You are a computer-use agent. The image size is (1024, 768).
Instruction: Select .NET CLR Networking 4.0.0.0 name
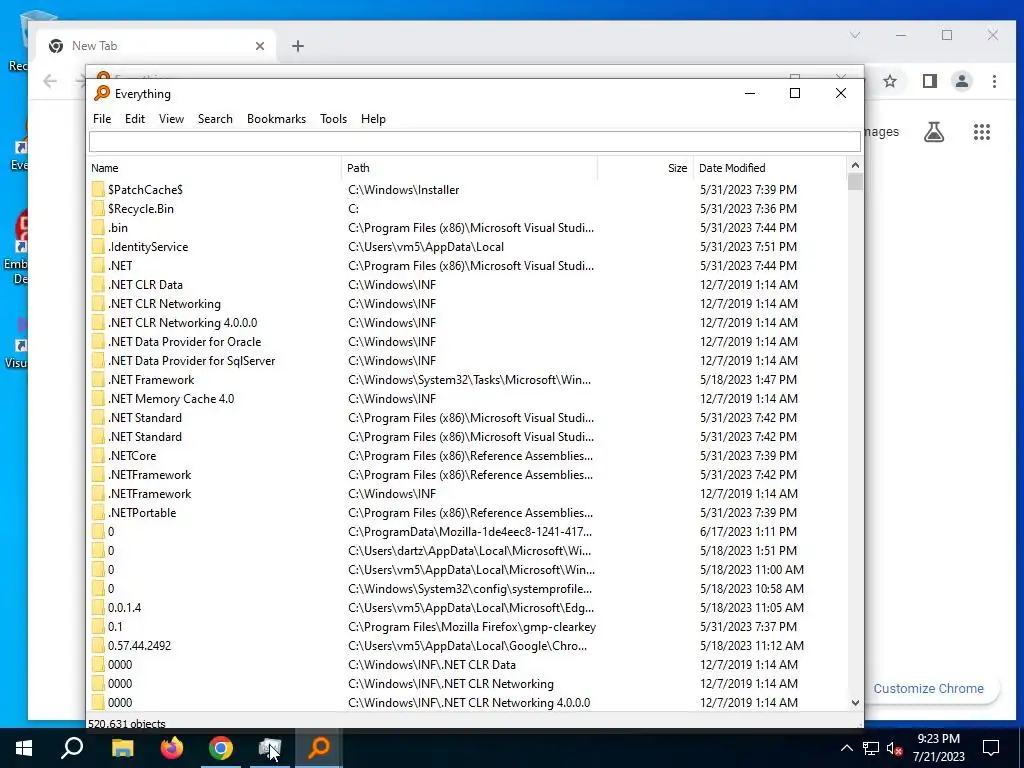(x=182, y=323)
